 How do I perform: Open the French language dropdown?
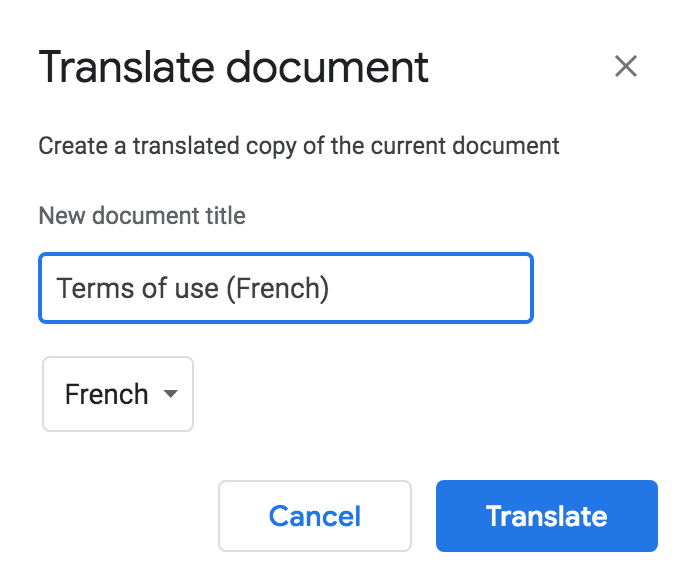click(x=118, y=394)
